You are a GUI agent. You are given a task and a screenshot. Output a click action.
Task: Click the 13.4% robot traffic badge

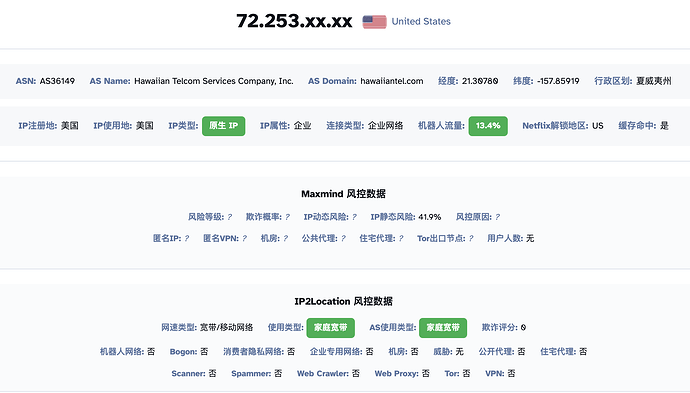[488, 126]
